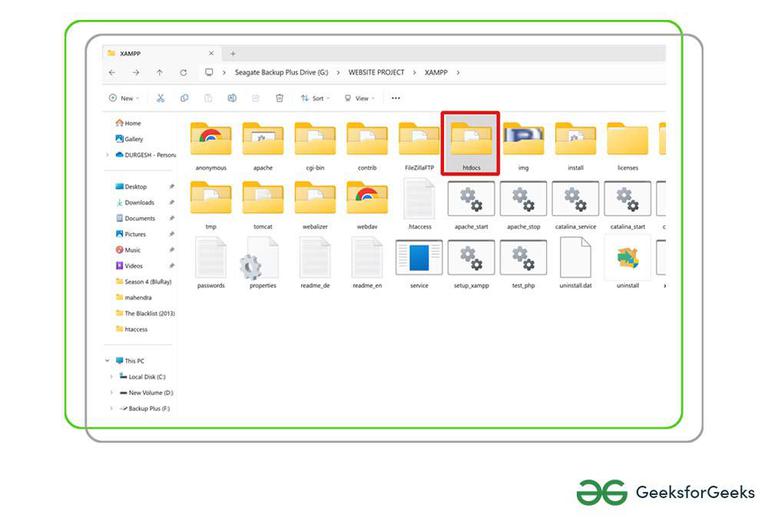The image size is (768, 518).
Task: Click the WEBSITE PROJECT breadcrumb
Action: tap(376, 72)
